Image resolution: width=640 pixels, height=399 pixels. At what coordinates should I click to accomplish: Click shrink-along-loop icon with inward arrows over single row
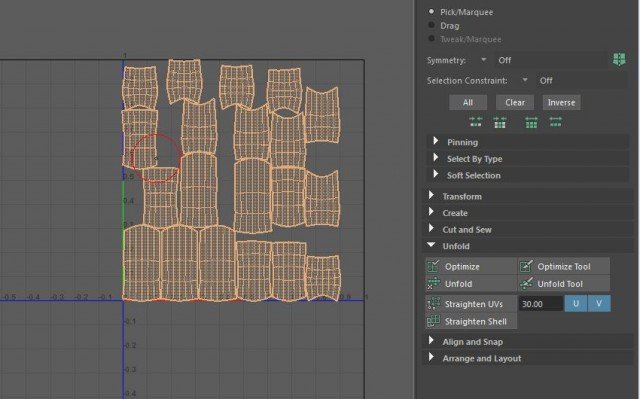point(476,122)
